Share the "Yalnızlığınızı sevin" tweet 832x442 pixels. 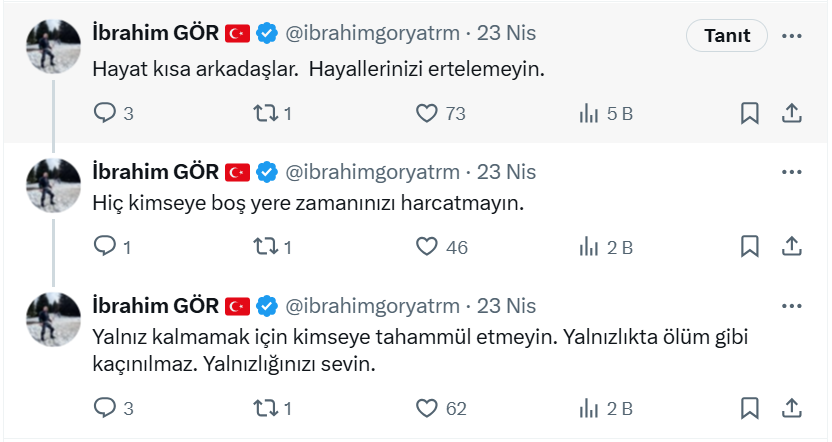[790, 407]
